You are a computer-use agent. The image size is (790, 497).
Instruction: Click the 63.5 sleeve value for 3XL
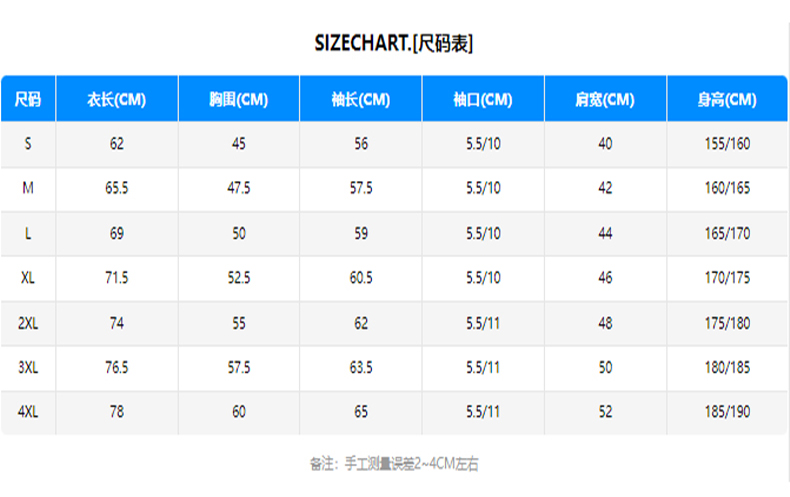(x=361, y=367)
